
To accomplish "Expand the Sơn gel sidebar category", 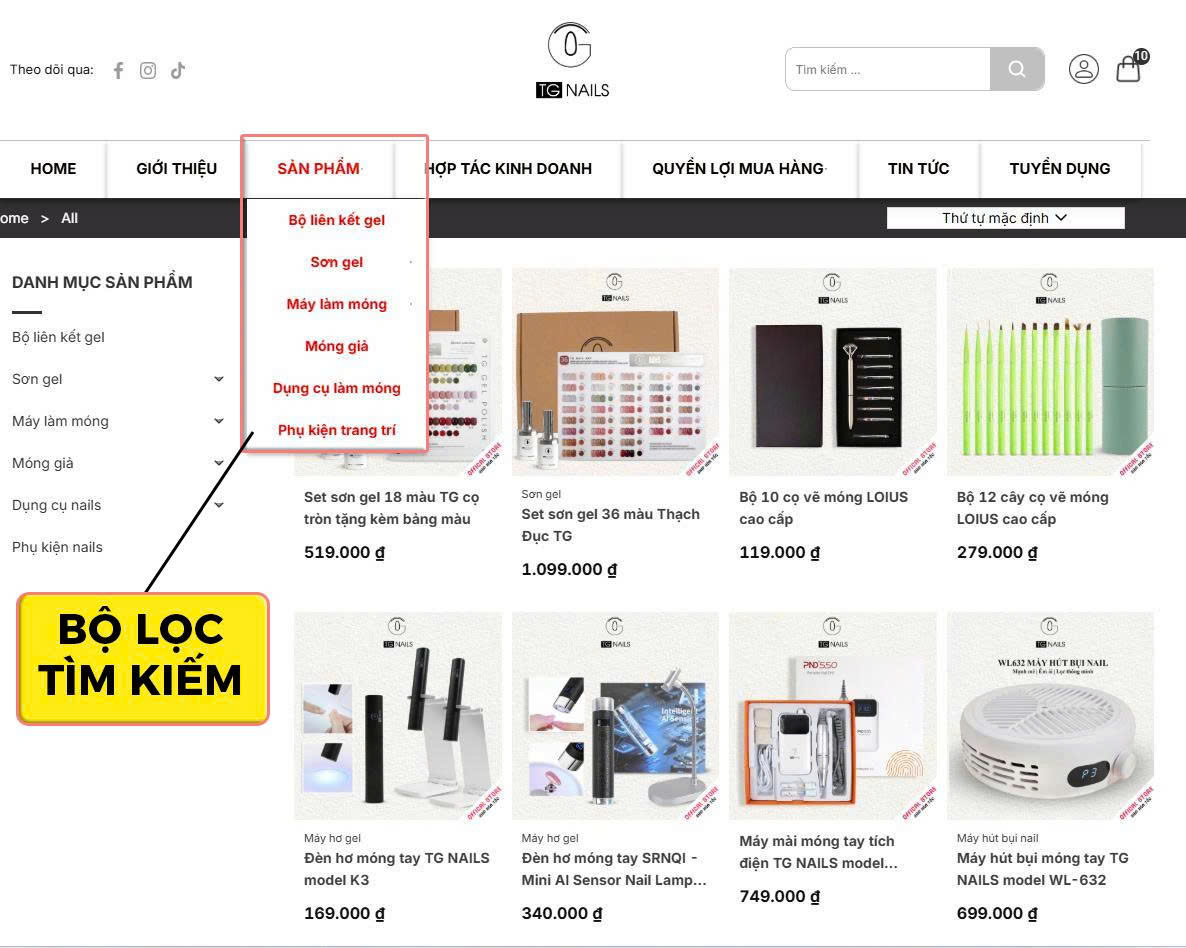I will pyautogui.click(x=219, y=379).
